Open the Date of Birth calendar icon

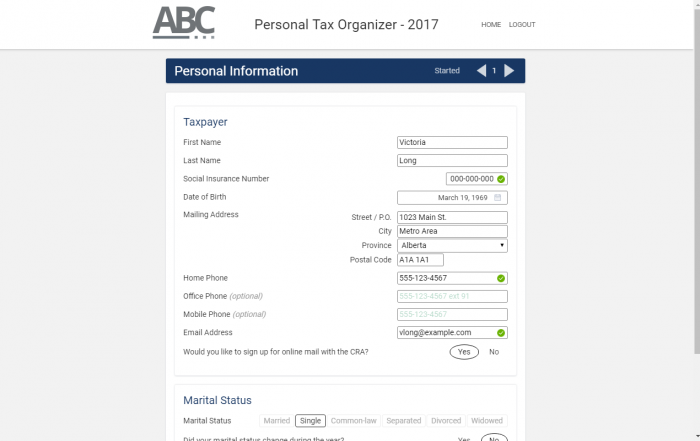498,197
